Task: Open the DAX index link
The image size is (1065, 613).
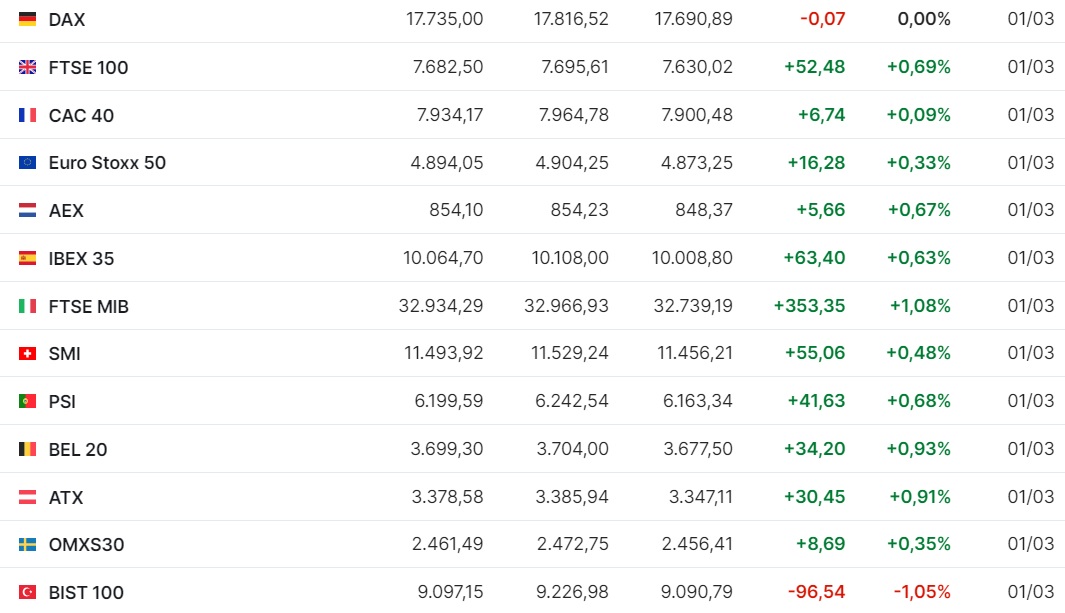Action: click(67, 20)
